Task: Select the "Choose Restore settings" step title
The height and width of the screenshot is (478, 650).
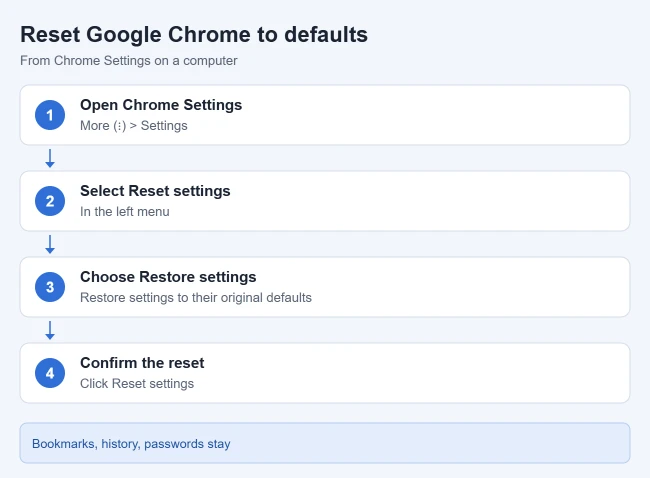Action: click(x=168, y=277)
